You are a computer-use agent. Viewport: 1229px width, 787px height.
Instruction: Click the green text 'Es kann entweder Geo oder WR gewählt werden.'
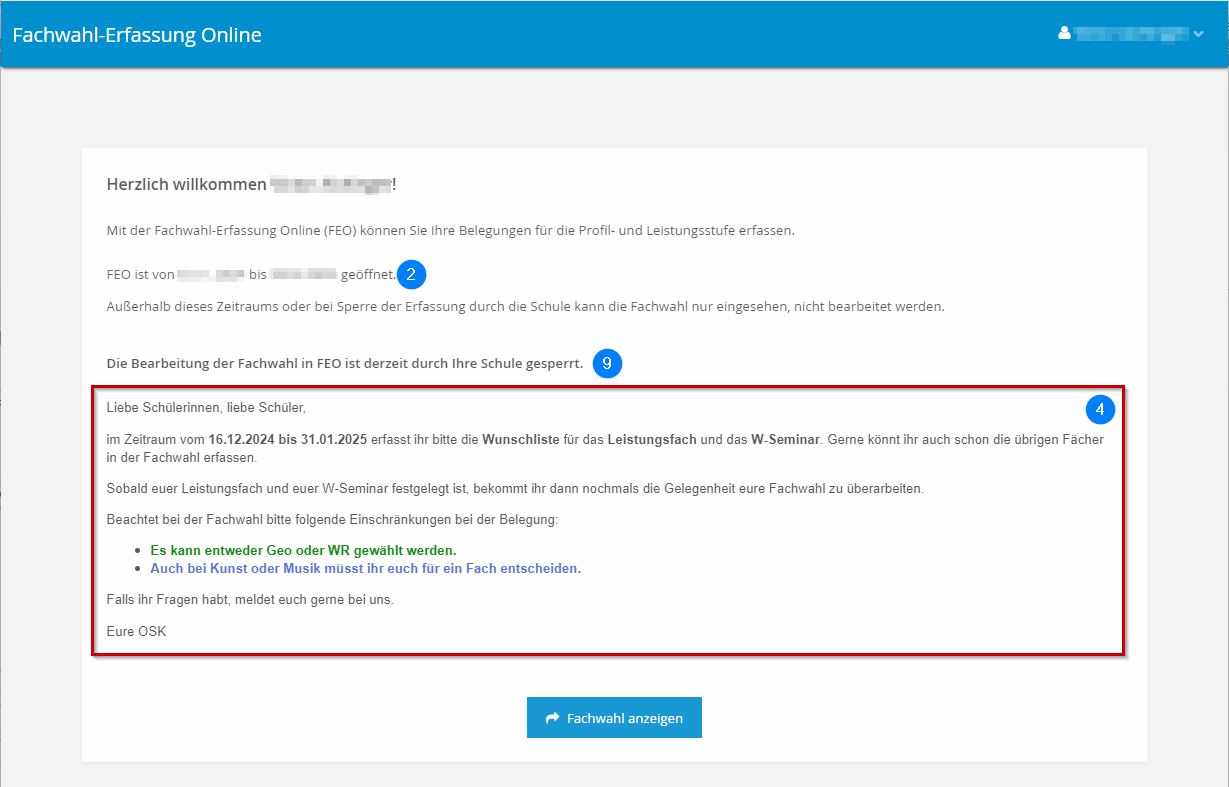coord(303,550)
